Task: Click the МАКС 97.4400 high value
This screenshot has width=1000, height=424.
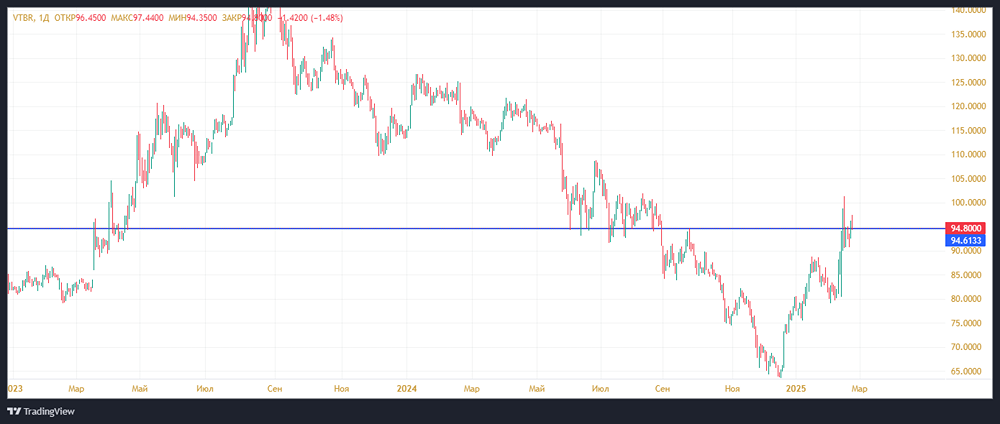Action: [x=142, y=19]
